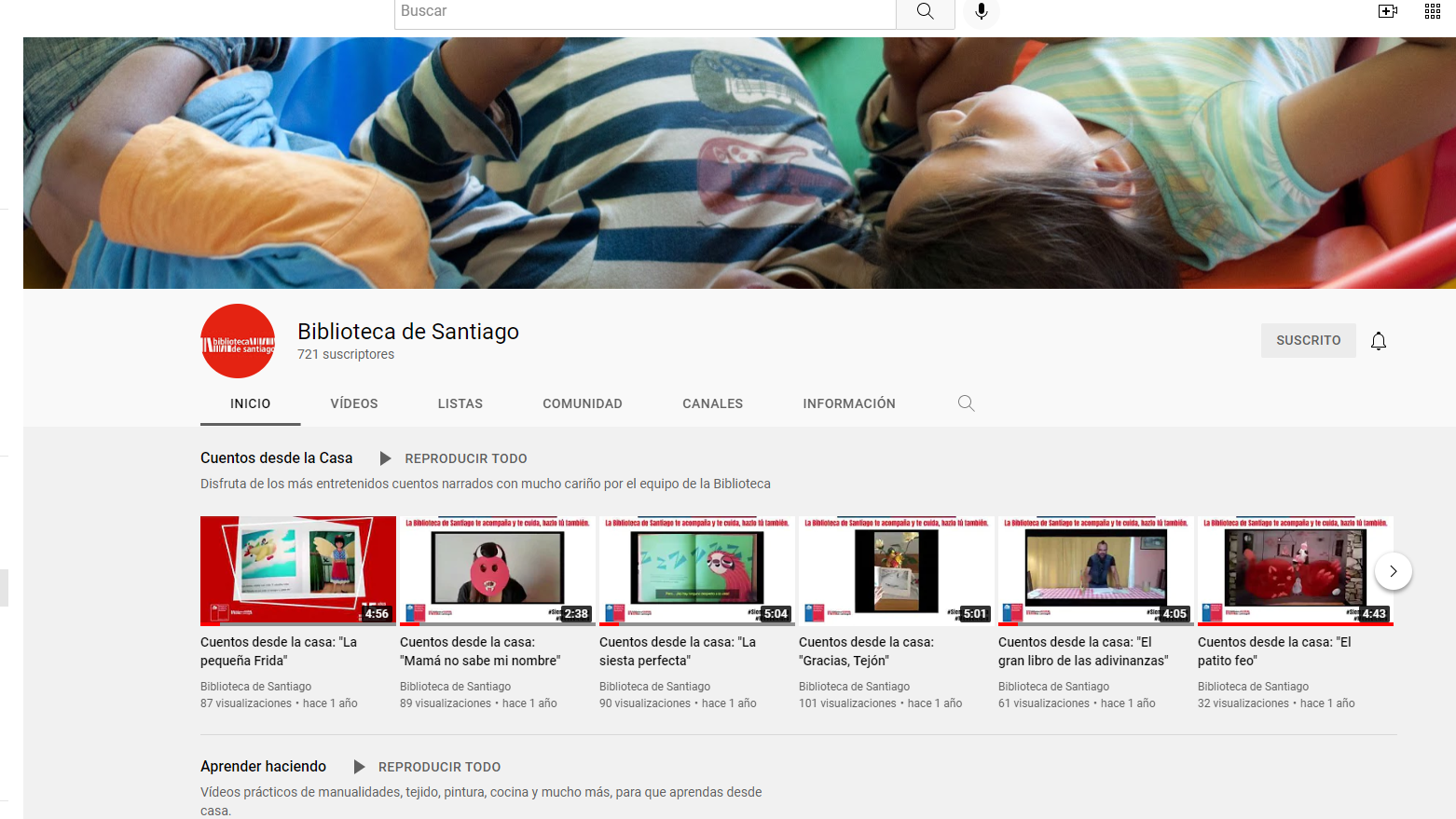This screenshot has width=1456, height=819.
Task: Open "Gracias, Tejón" video thumbnail
Action: tap(897, 571)
